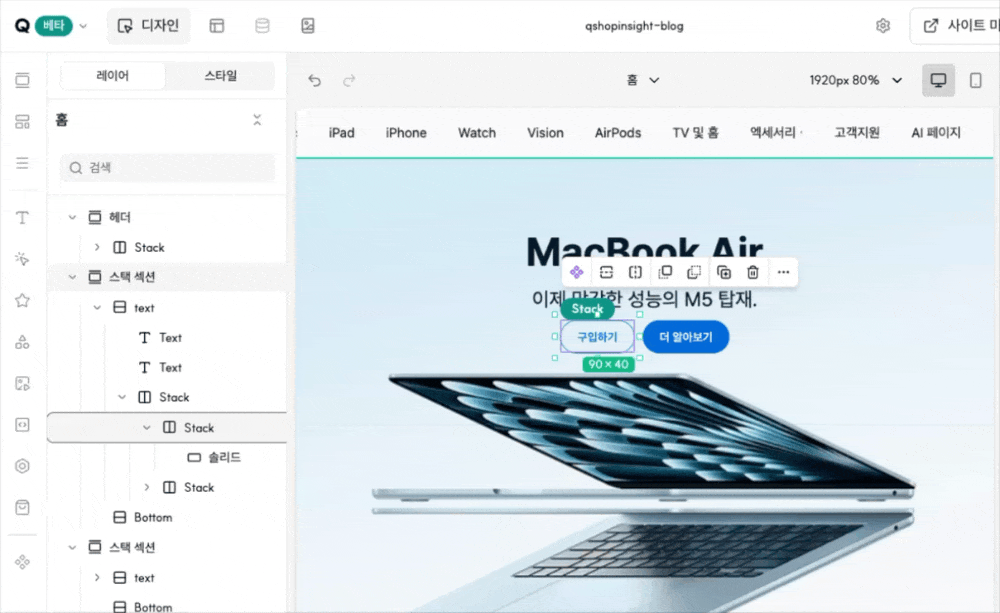
Task: Click the purple component icon in floating toolbar
Action: coord(577,272)
